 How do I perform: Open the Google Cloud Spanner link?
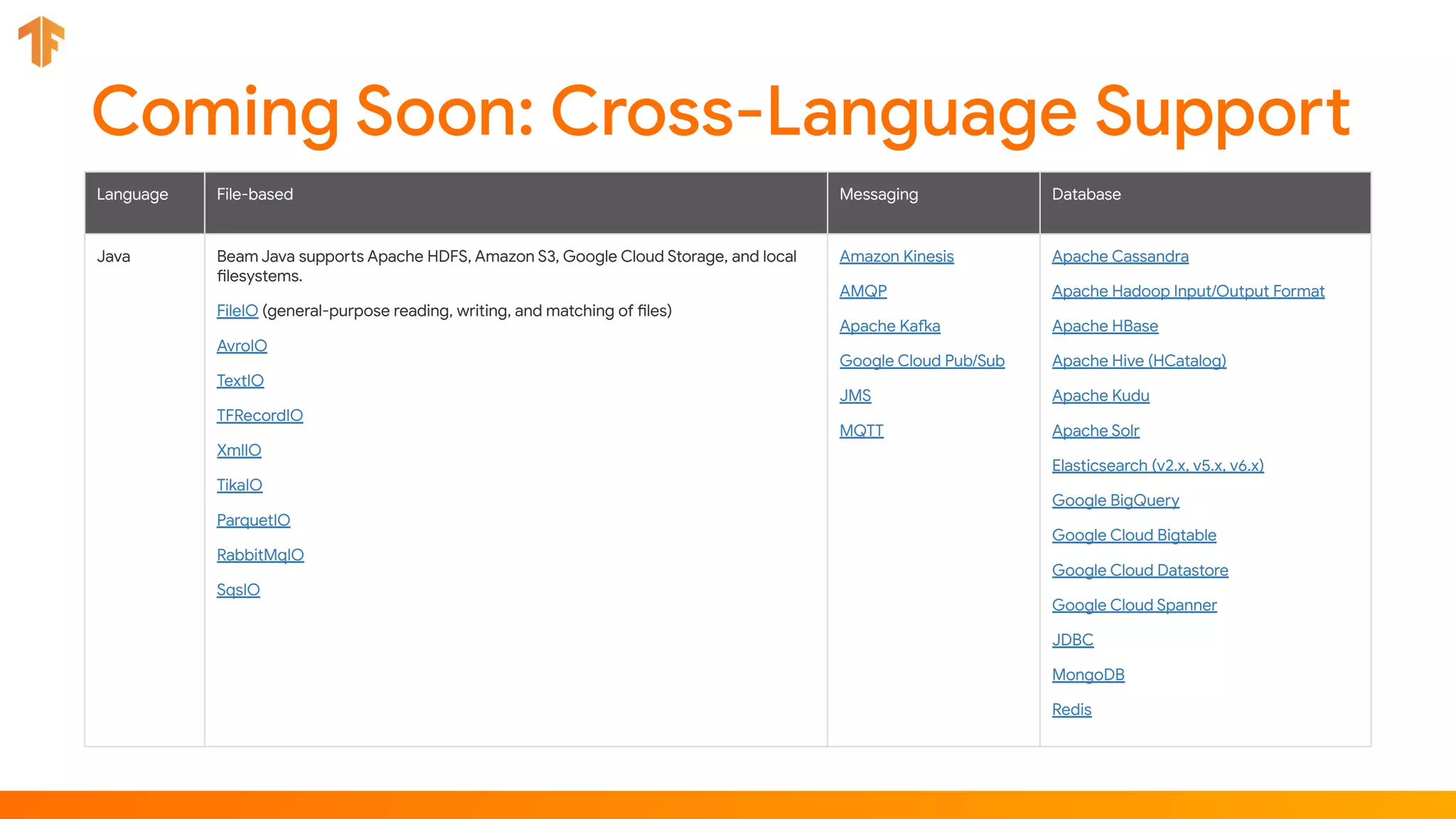(x=1135, y=605)
